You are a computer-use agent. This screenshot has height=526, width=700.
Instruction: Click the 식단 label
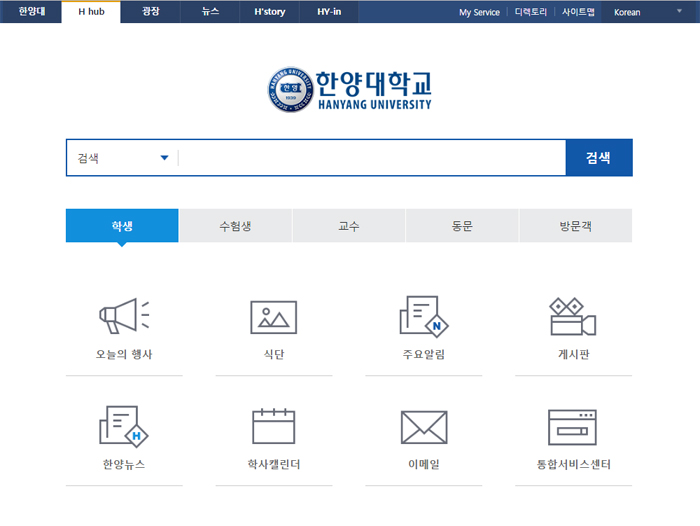[274, 354]
